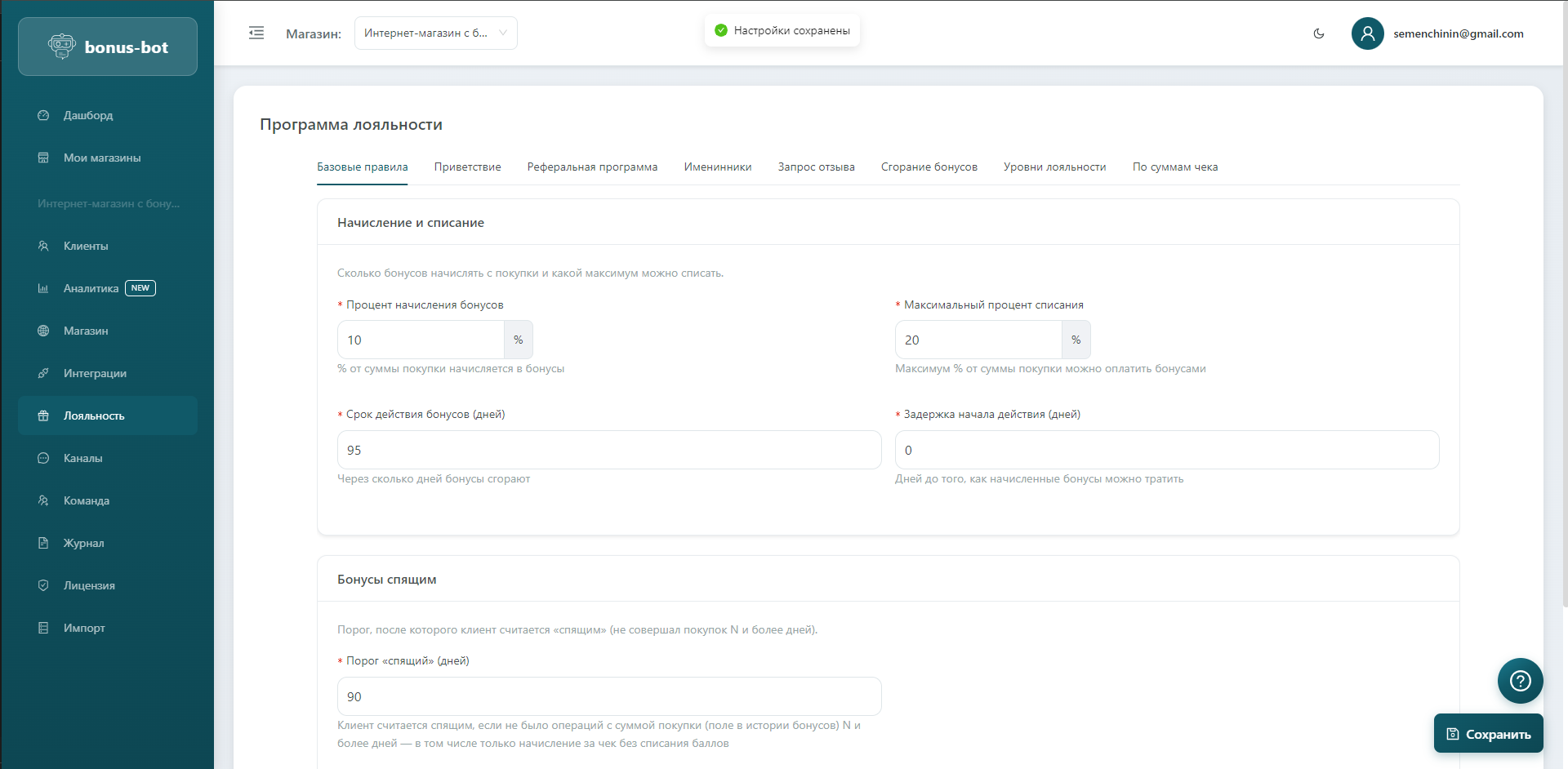Switch to the Реферальная программа tab
Screen dimensions: 1568x769
(592, 167)
